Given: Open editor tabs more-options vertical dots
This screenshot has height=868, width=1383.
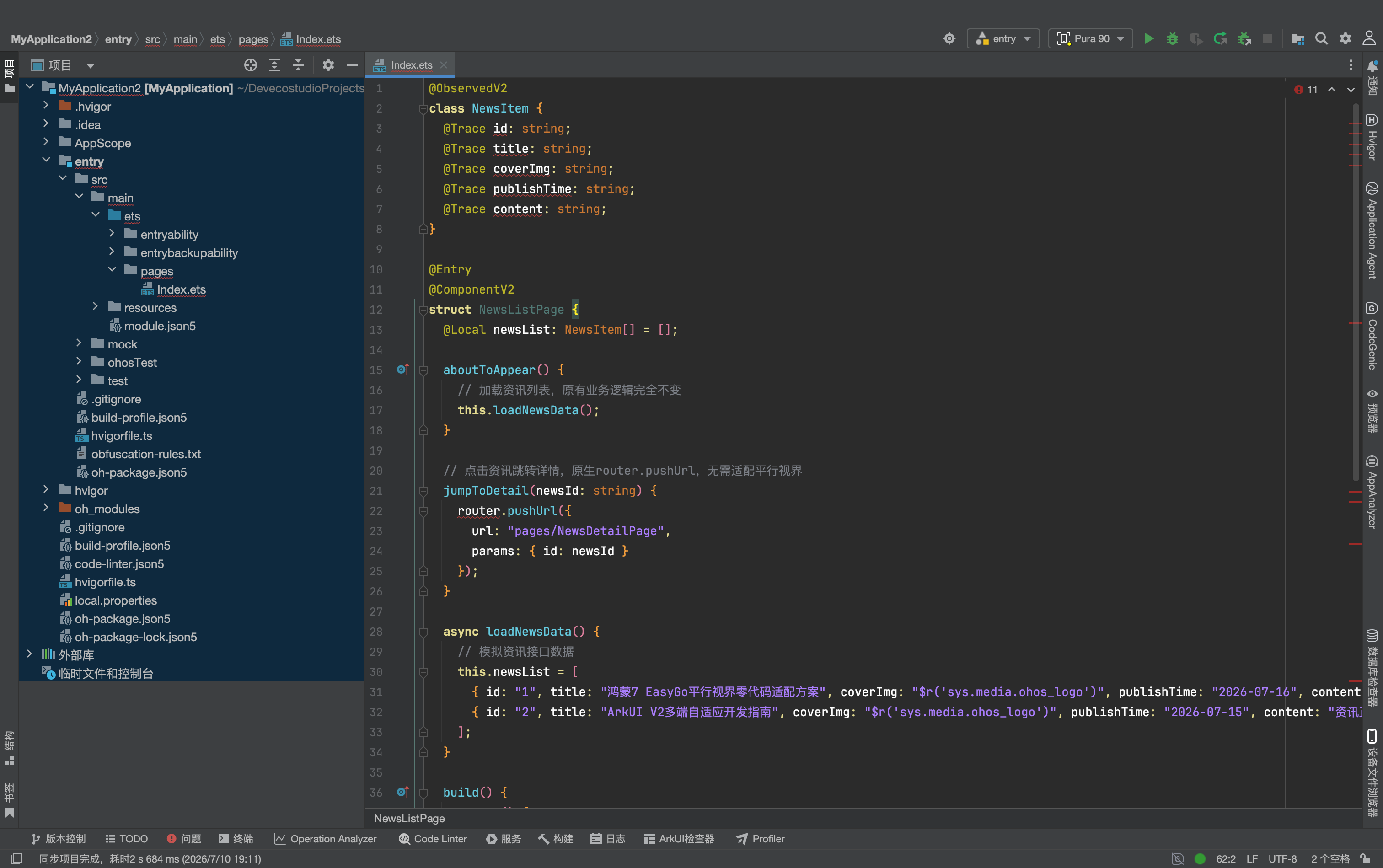Looking at the screenshot, I should (x=1350, y=65).
